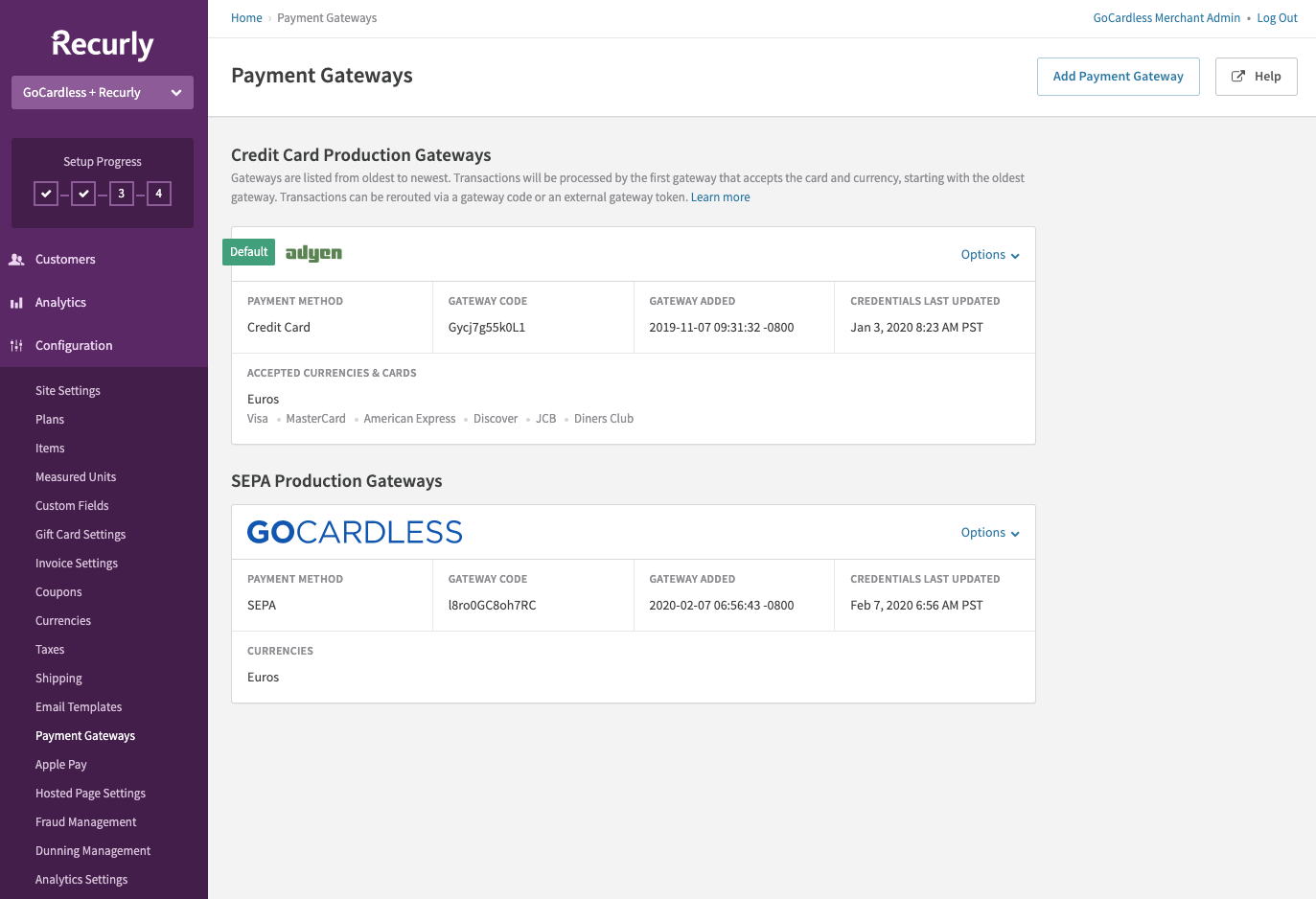The image size is (1316, 899).
Task: Click the SEPA Production Gateways heading
Action: click(x=336, y=481)
